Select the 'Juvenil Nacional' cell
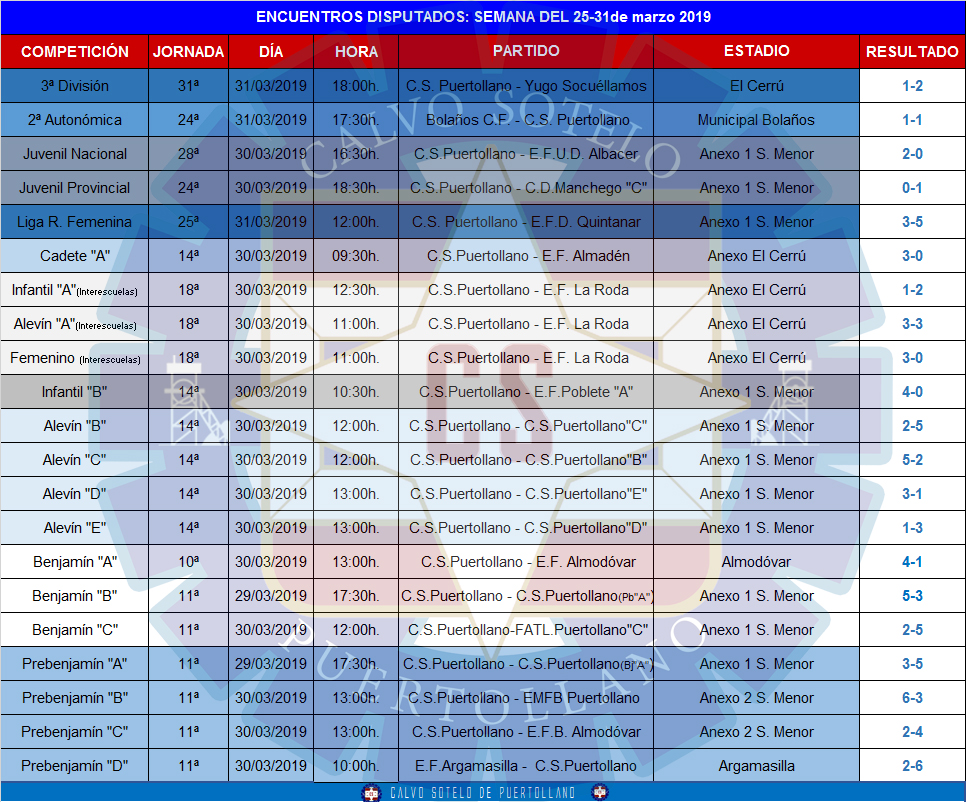The width and height of the screenshot is (966, 802). [x=75, y=153]
